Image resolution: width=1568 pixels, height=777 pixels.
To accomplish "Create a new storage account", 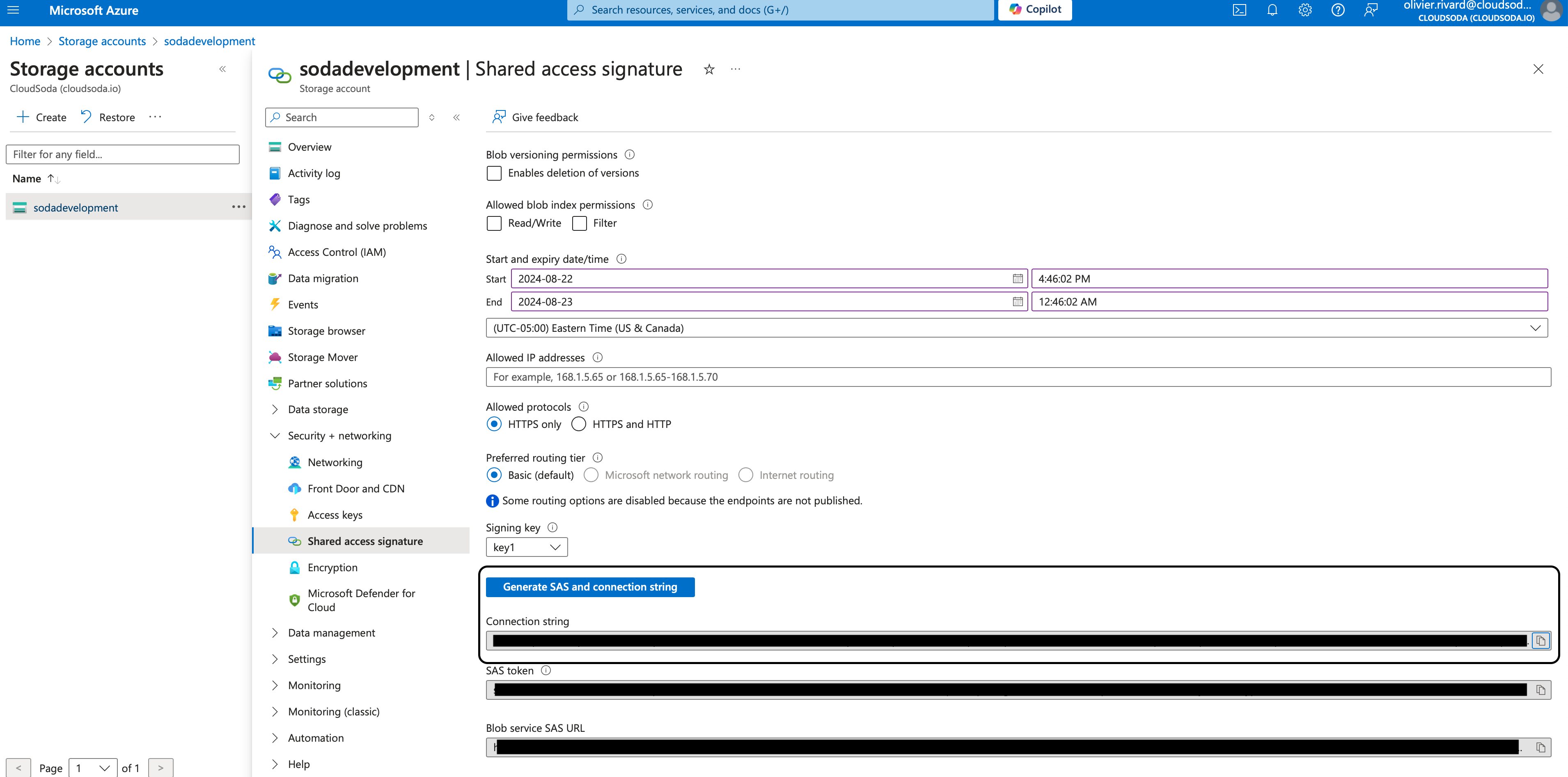I will click(x=41, y=117).
